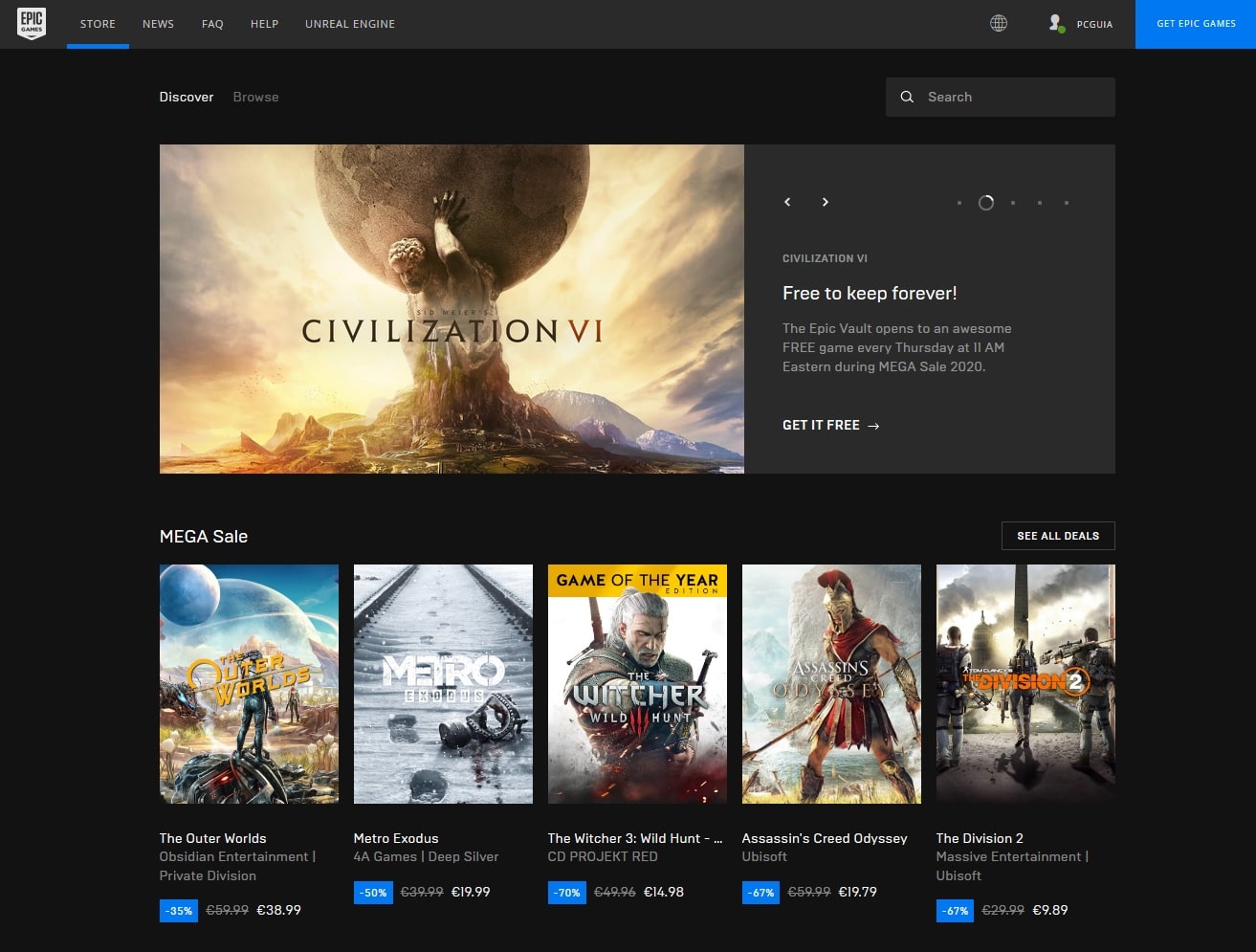The height and width of the screenshot is (952, 1256).
Task: Click the arrow beside GET IT FREE
Action: coord(873,426)
